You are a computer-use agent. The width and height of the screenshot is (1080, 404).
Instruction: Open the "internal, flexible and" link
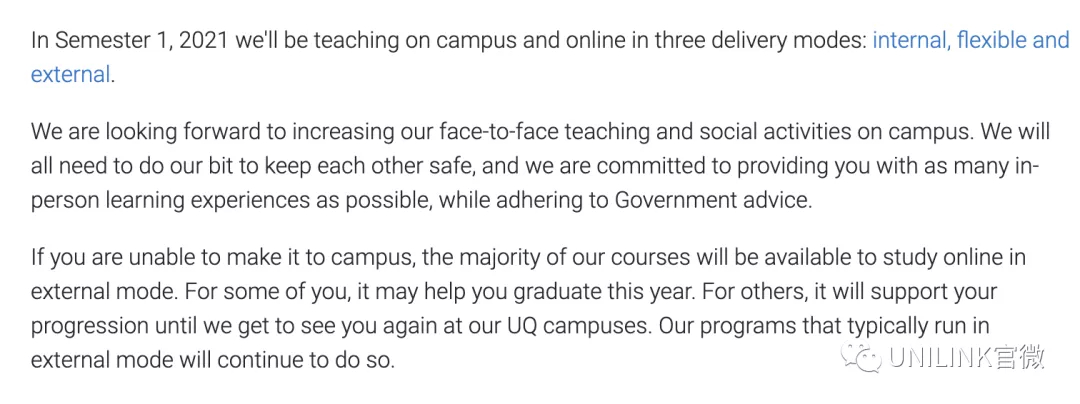pyautogui.click(x=970, y=41)
